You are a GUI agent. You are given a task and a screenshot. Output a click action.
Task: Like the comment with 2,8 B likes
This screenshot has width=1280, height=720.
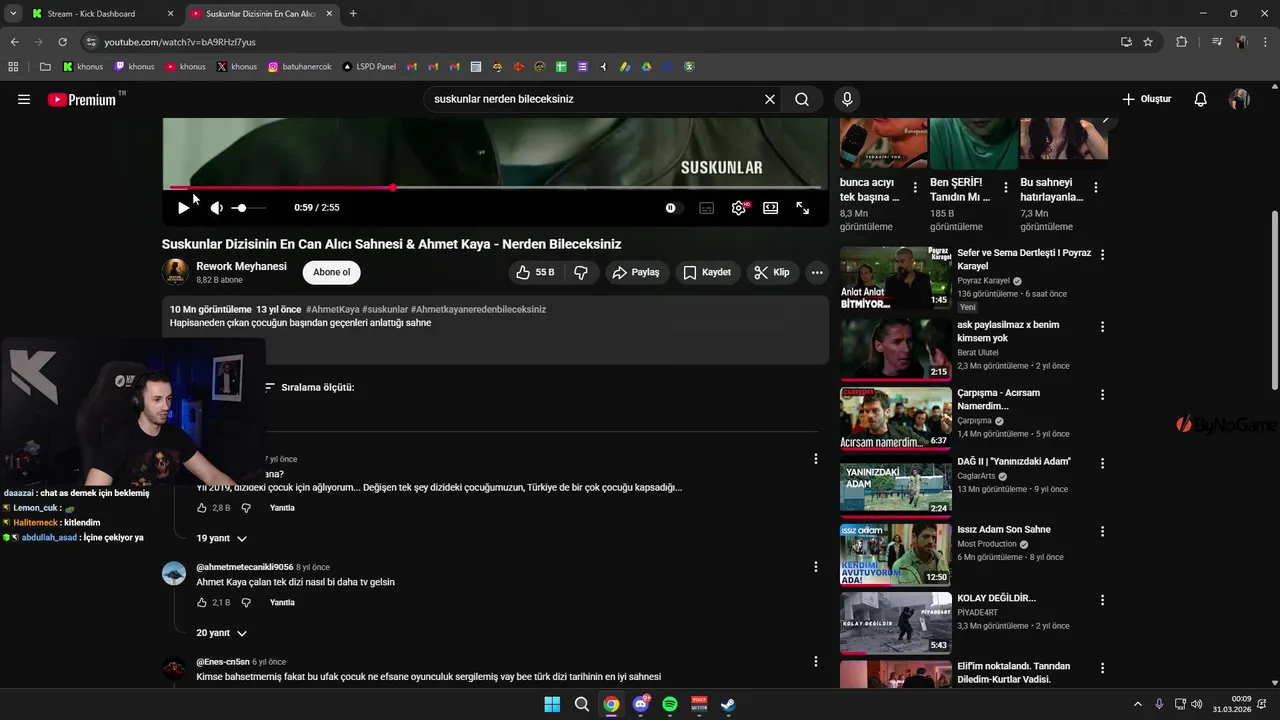click(x=202, y=508)
